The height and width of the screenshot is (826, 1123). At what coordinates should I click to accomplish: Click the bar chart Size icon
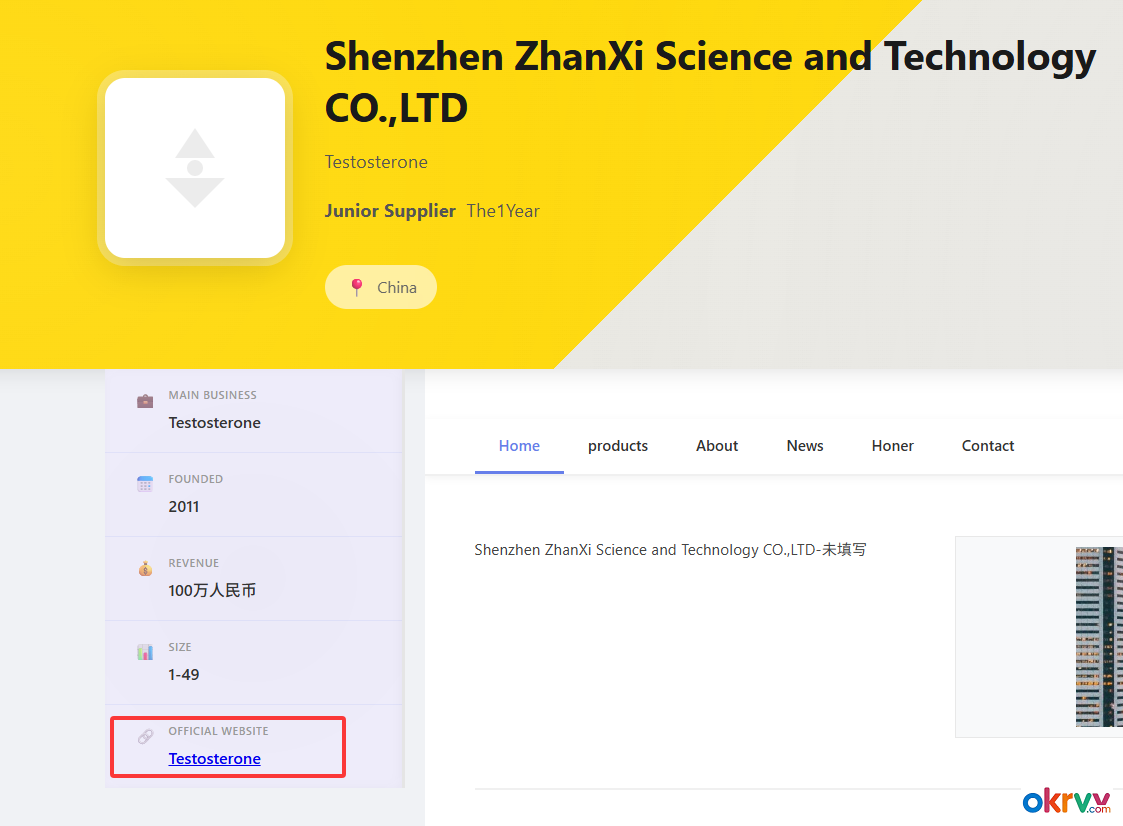(145, 652)
